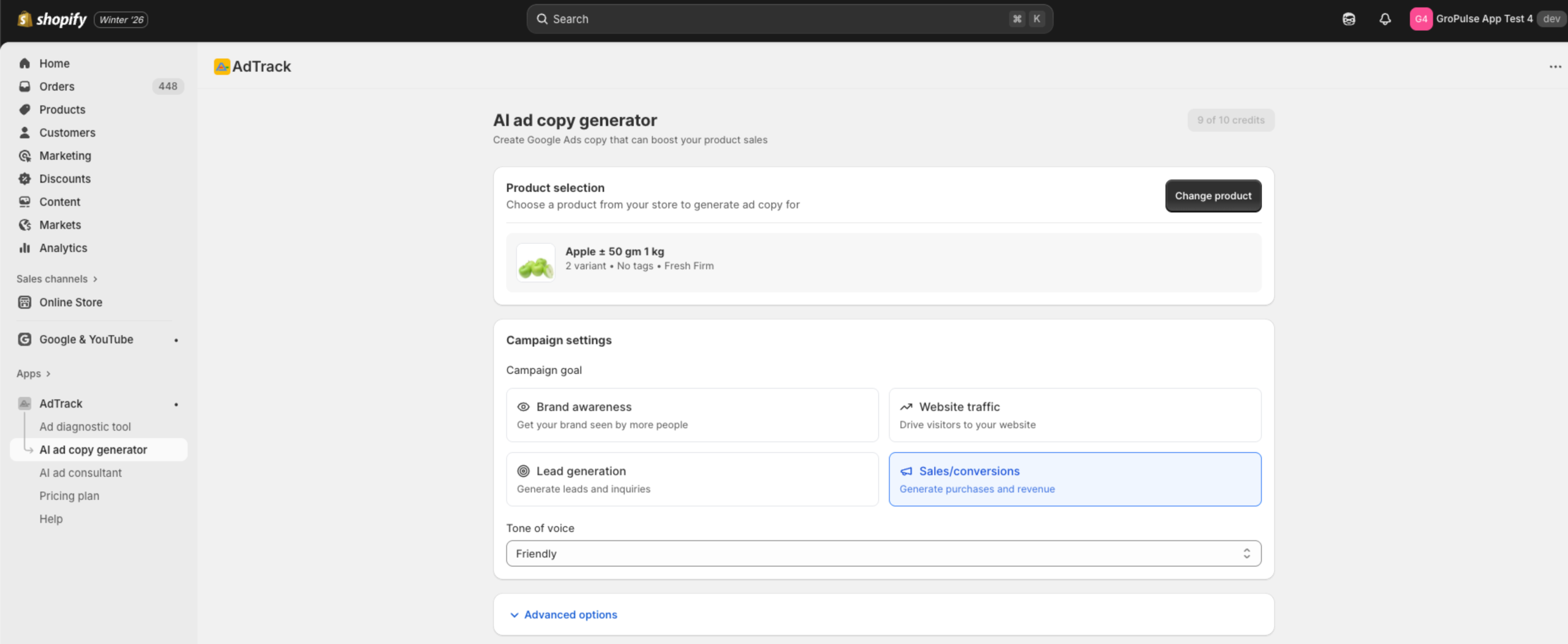Choose the Lead generation campaign goal

pyautogui.click(x=692, y=479)
